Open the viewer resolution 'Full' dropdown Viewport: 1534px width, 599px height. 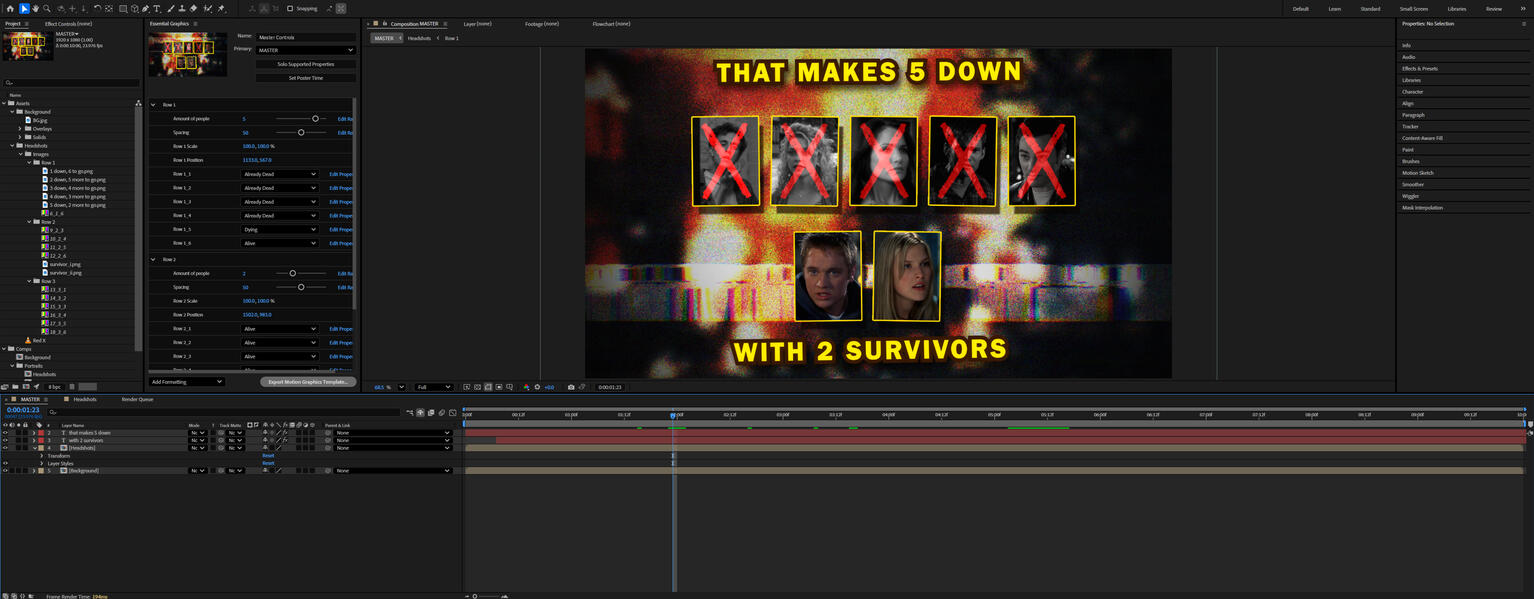coord(434,387)
